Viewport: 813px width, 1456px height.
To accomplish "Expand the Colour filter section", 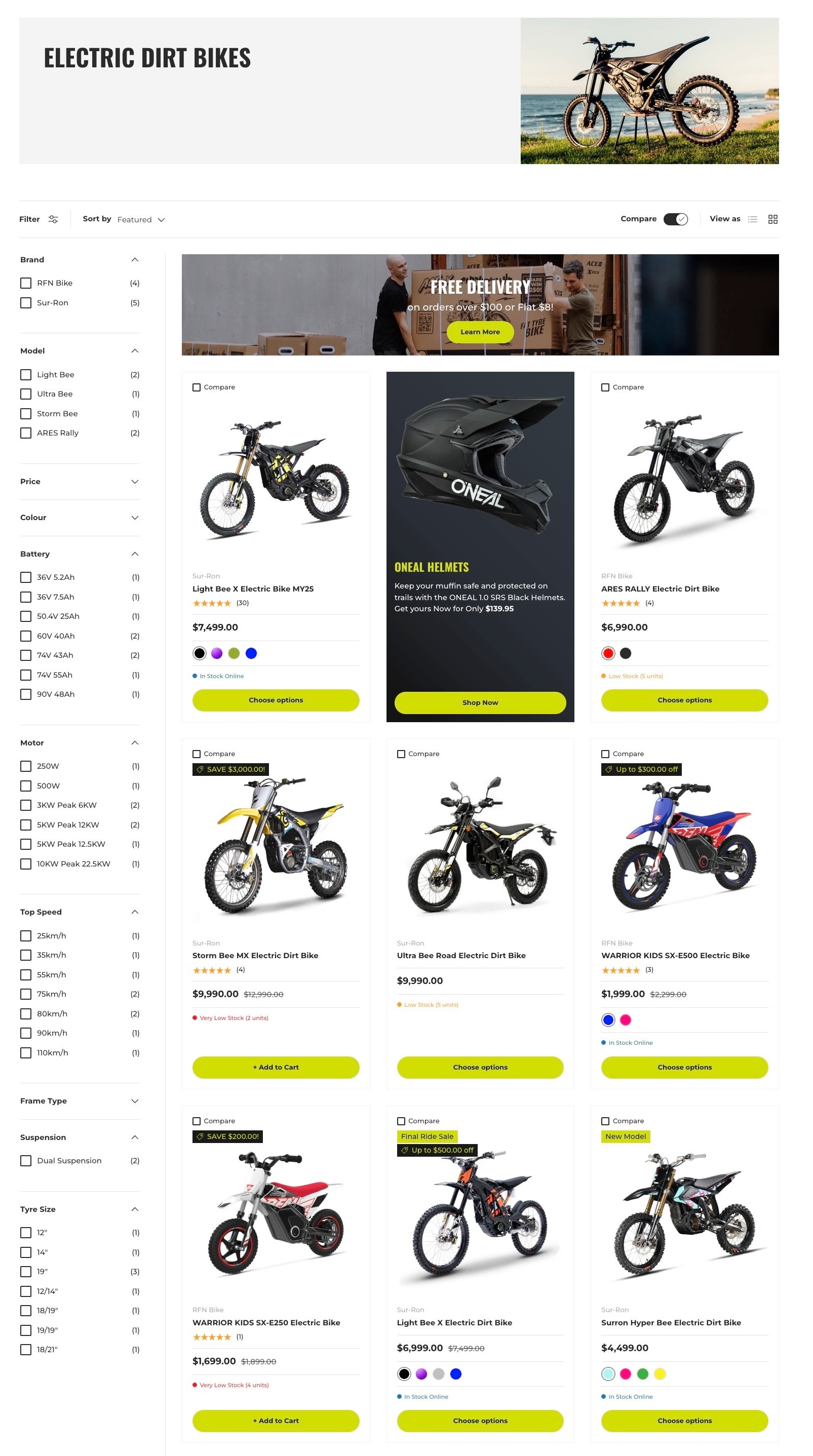I will pos(80,518).
